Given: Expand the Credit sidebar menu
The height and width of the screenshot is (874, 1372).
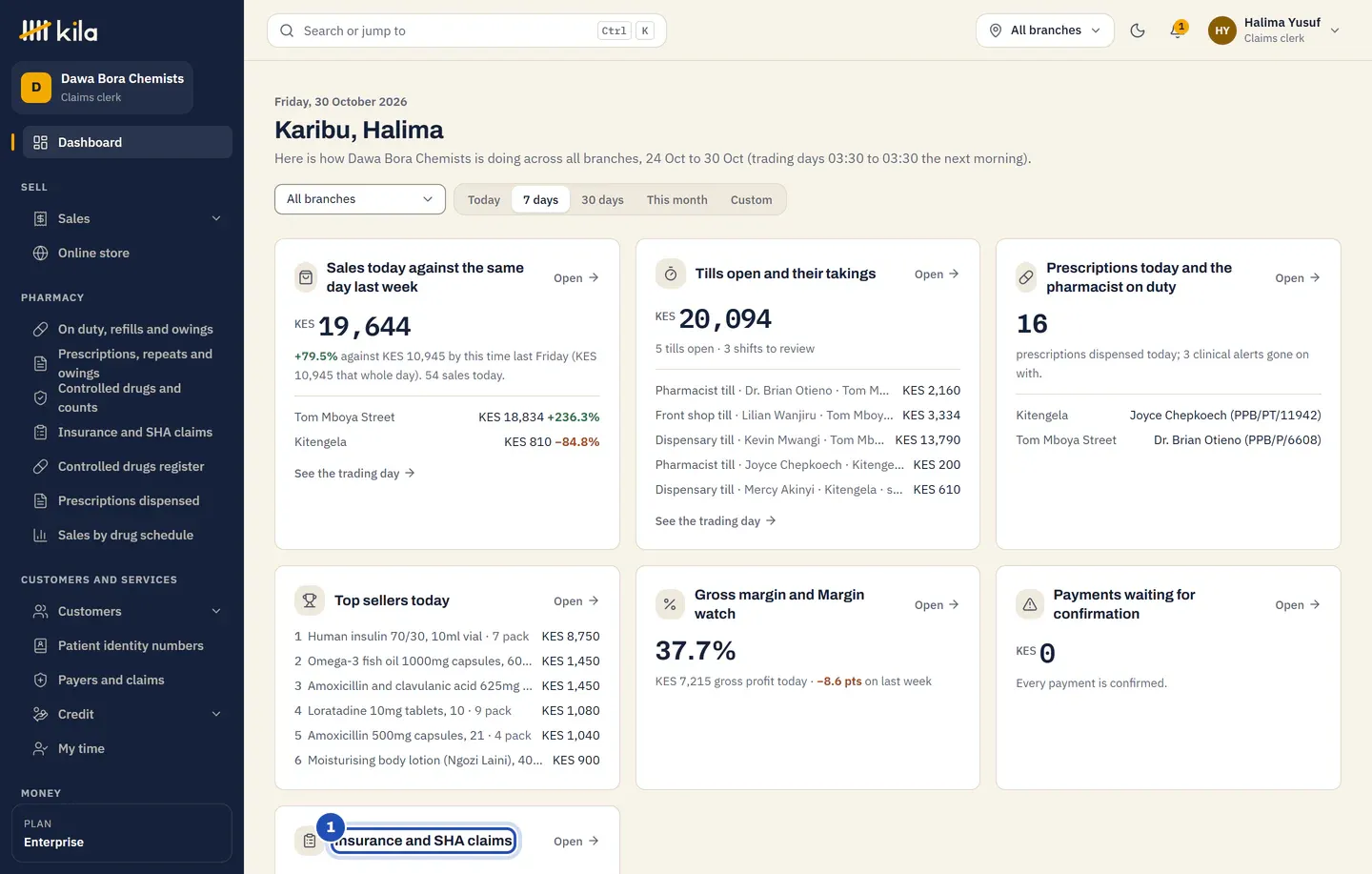Looking at the screenshot, I should [x=128, y=714].
